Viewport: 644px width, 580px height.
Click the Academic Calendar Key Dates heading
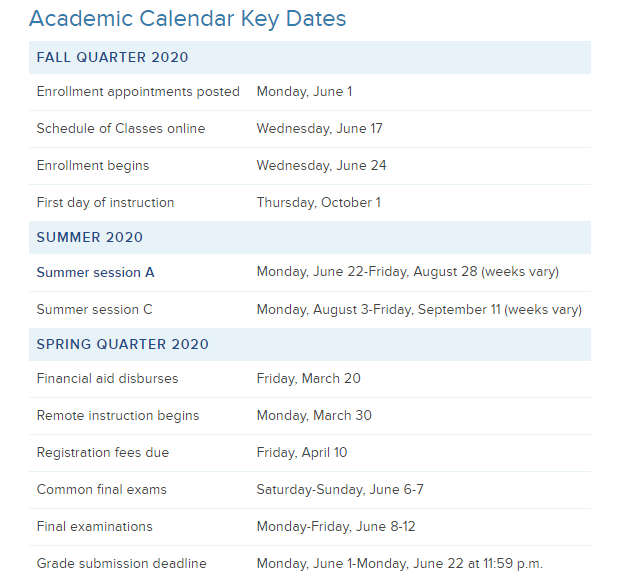188,18
